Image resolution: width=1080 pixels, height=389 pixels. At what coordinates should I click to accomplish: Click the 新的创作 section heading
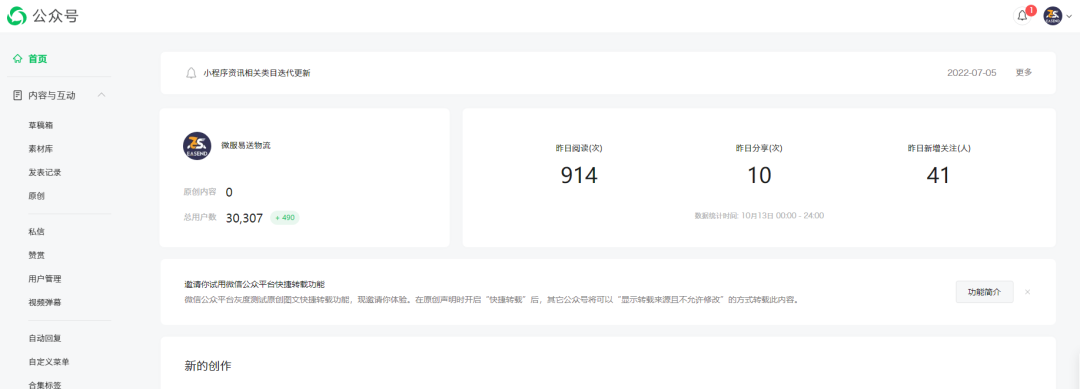coord(208,366)
